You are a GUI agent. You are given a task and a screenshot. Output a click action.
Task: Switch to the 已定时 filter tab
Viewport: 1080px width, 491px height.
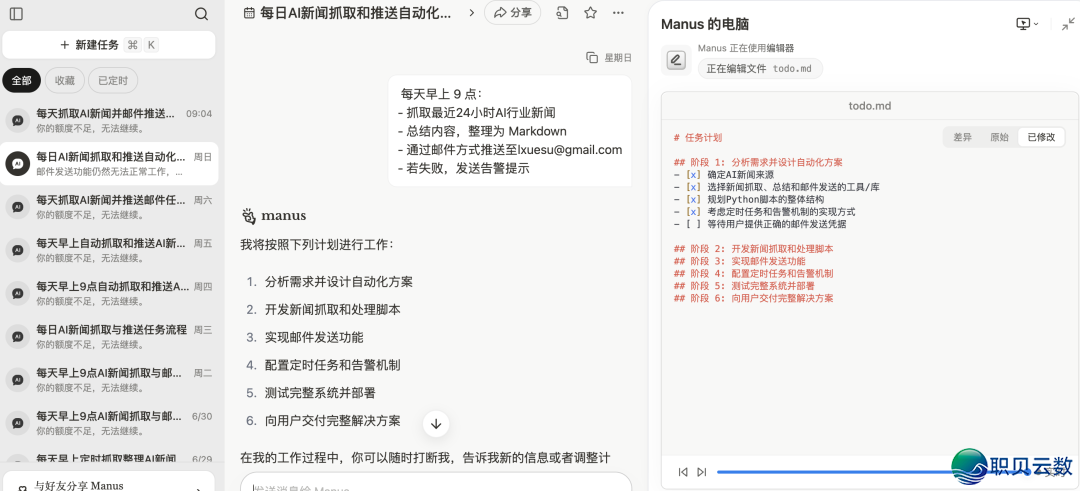[x=113, y=81]
